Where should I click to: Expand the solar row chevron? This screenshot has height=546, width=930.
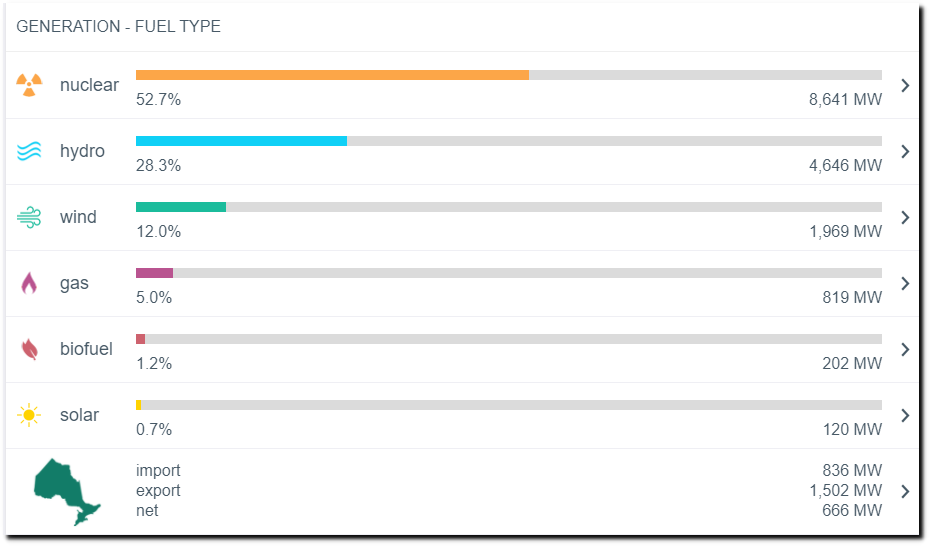tap(905, 415)
